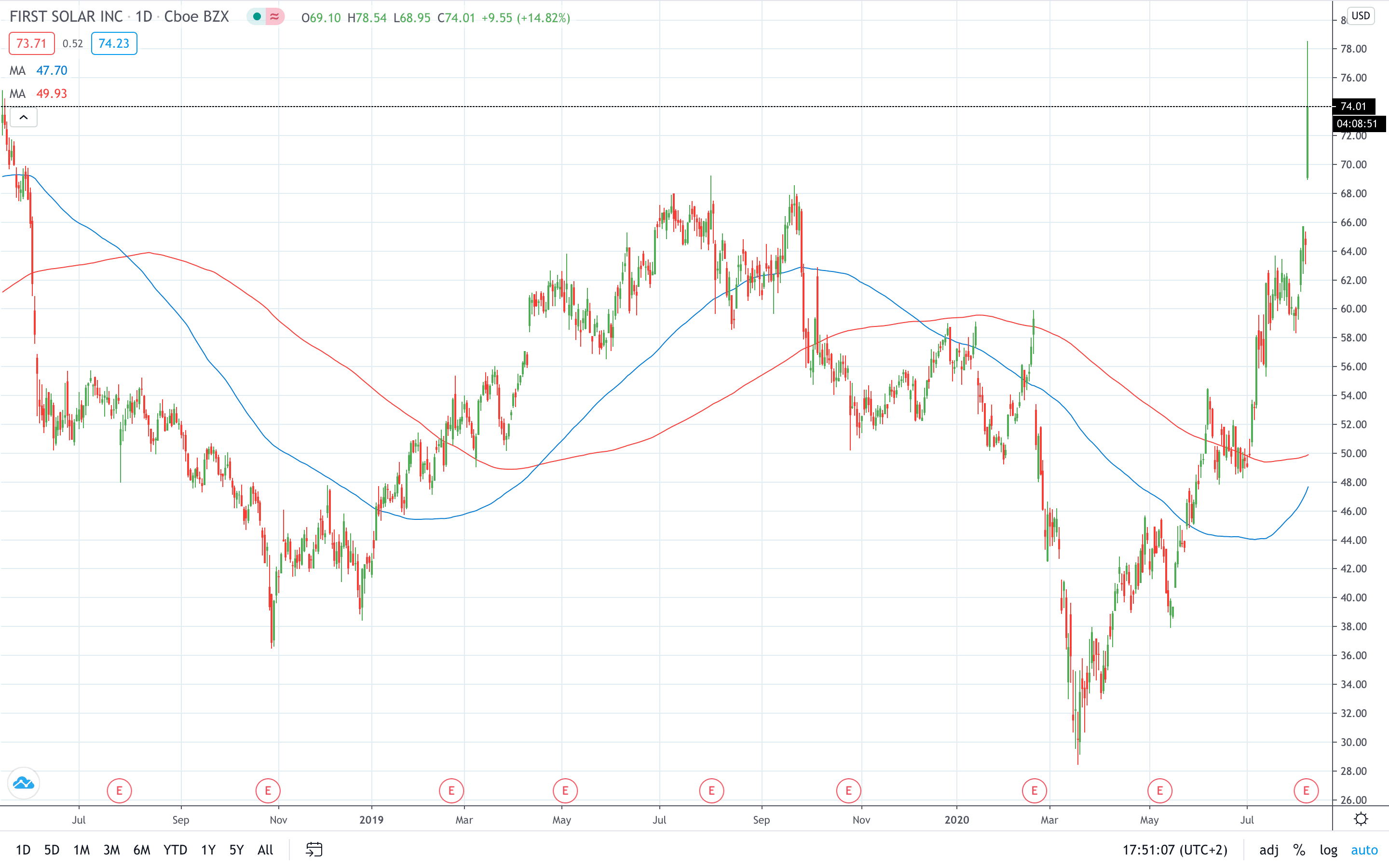Click the 50.00 price axis label

click(x=1353, y=453)
